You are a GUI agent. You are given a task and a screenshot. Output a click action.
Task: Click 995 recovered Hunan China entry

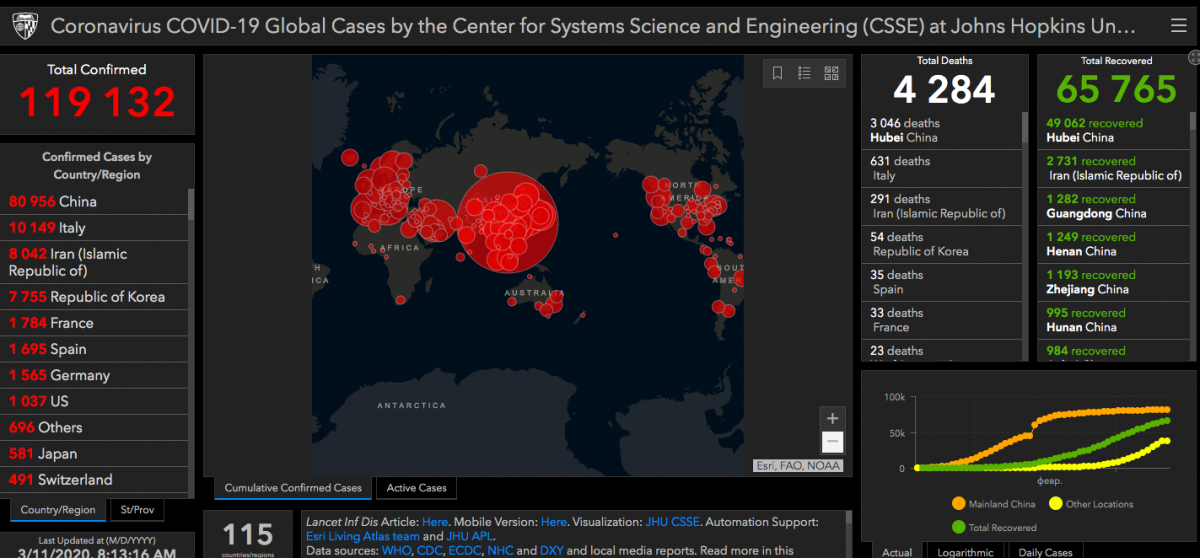click(x=1114, y=320)
